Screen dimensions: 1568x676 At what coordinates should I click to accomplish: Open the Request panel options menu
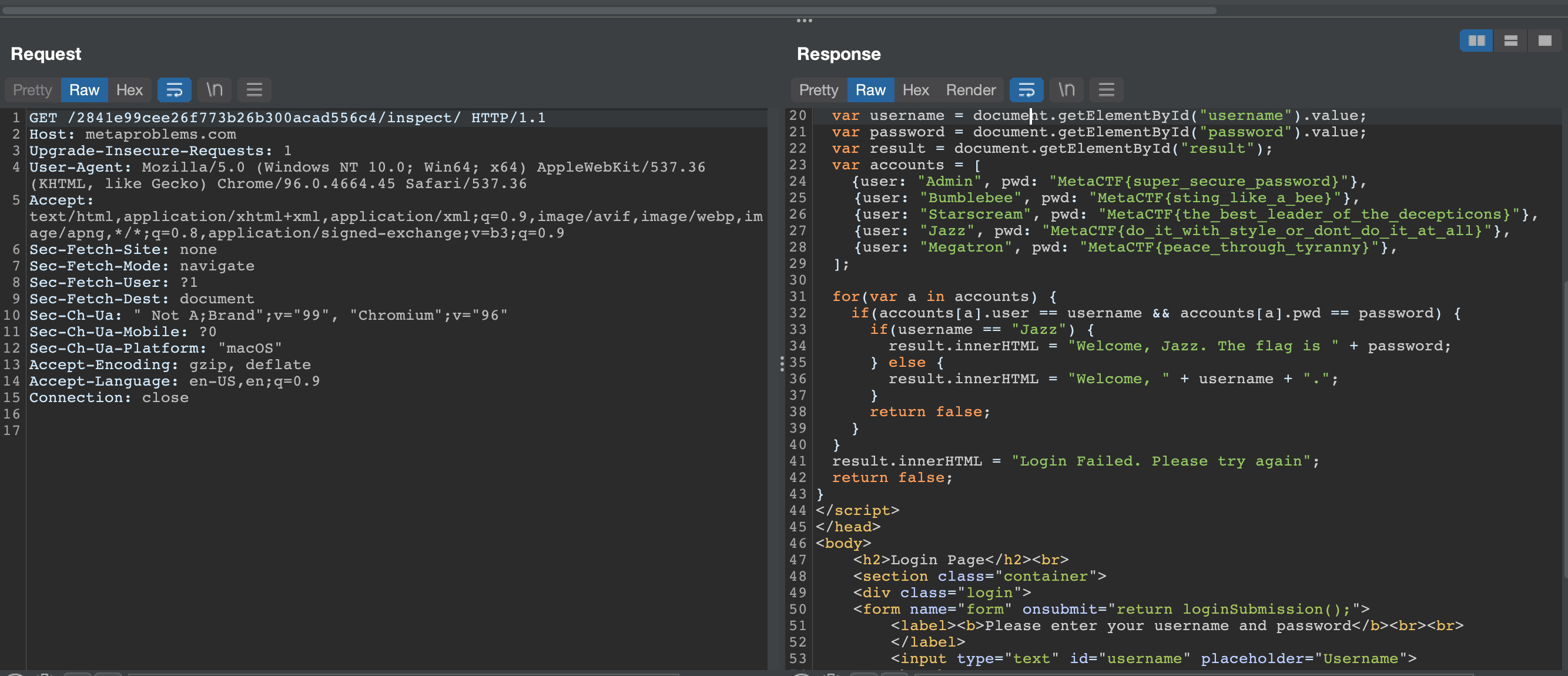254,90
